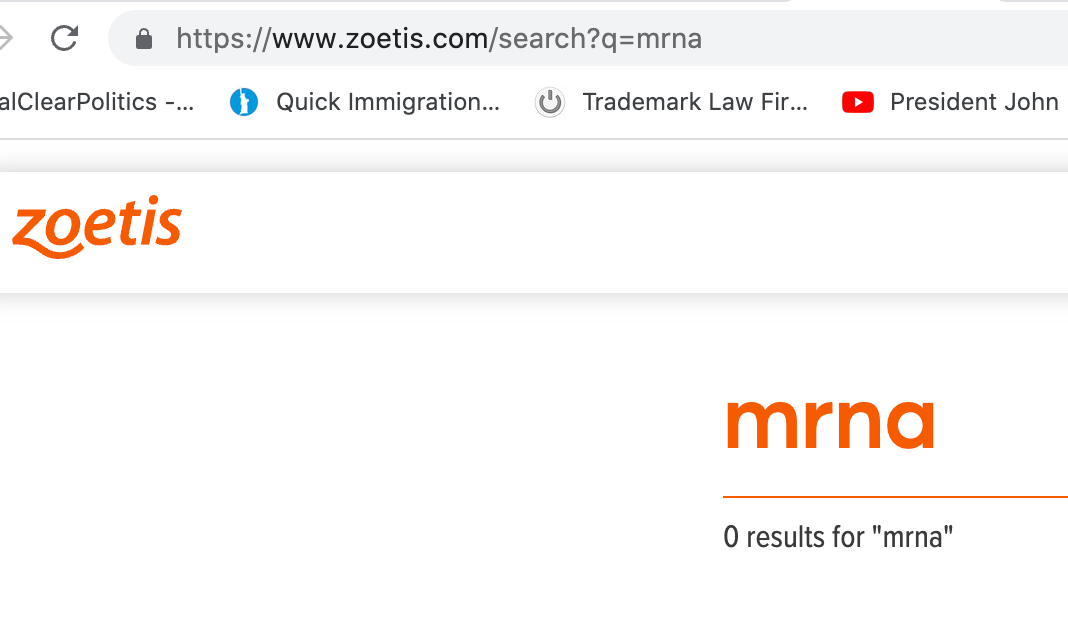Click the red YouTube bookmark favicon

pyautogui.click(x=858, y=102)
